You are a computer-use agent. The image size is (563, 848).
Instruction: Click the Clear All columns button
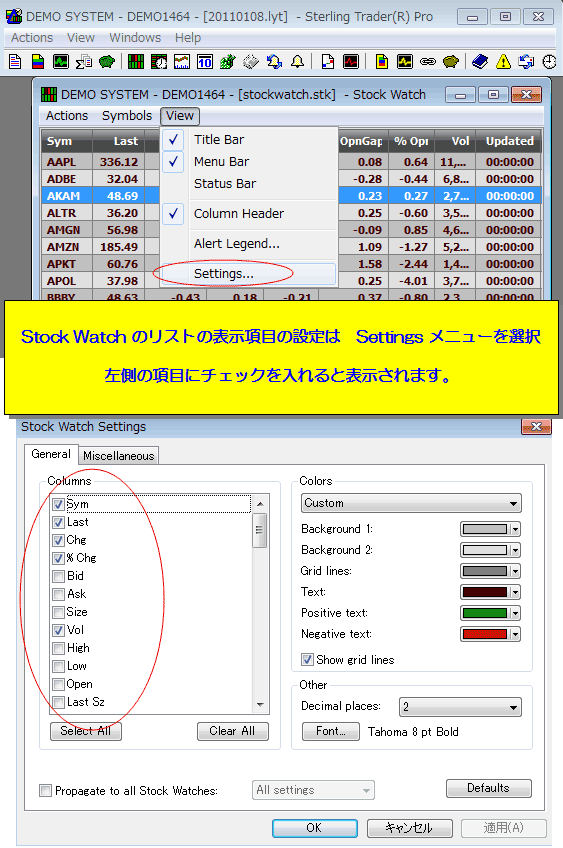coord(232,731)
